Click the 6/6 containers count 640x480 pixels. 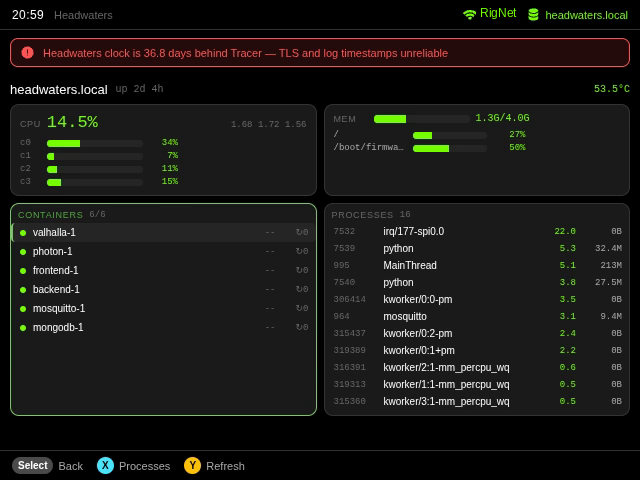tap(98, 214)
